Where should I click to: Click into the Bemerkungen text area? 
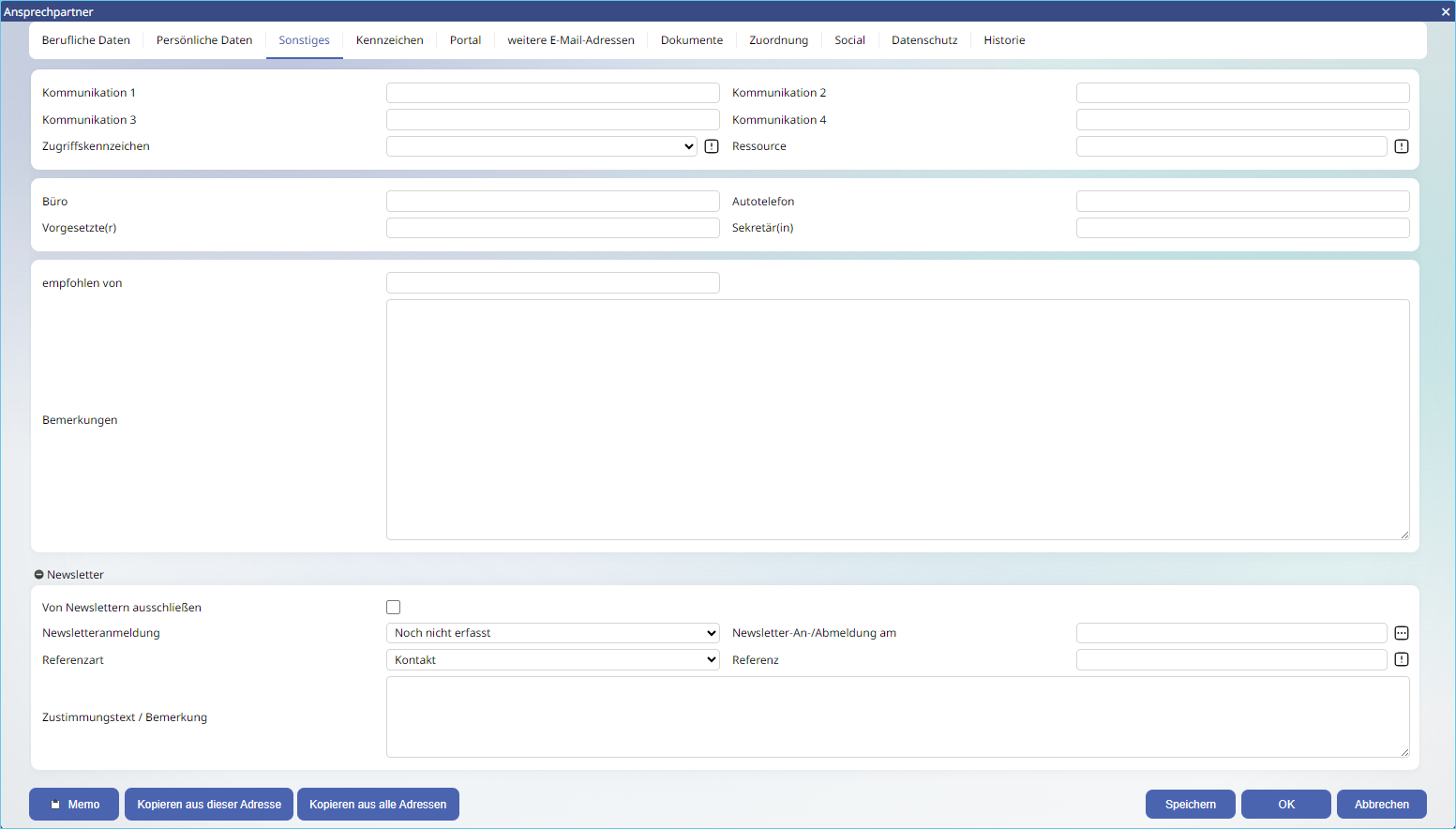click(898, 419)
